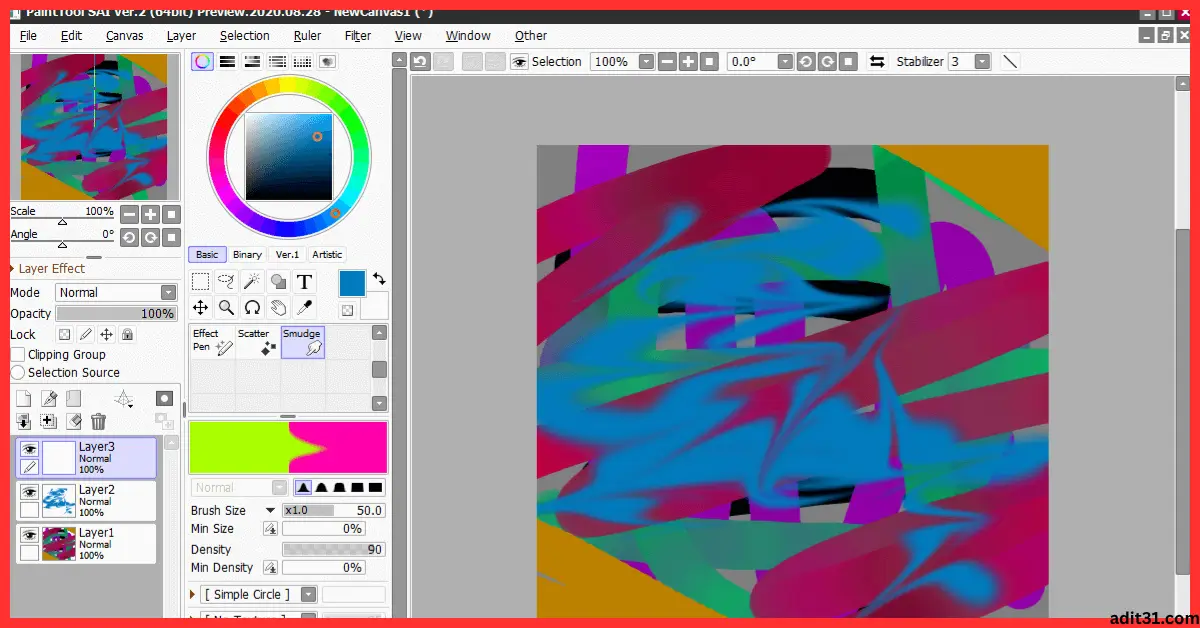The width and height of the screenshot is (1200, 628).
Task: Choose the Effect Pen brush
Action: click(x=212, y=342)
